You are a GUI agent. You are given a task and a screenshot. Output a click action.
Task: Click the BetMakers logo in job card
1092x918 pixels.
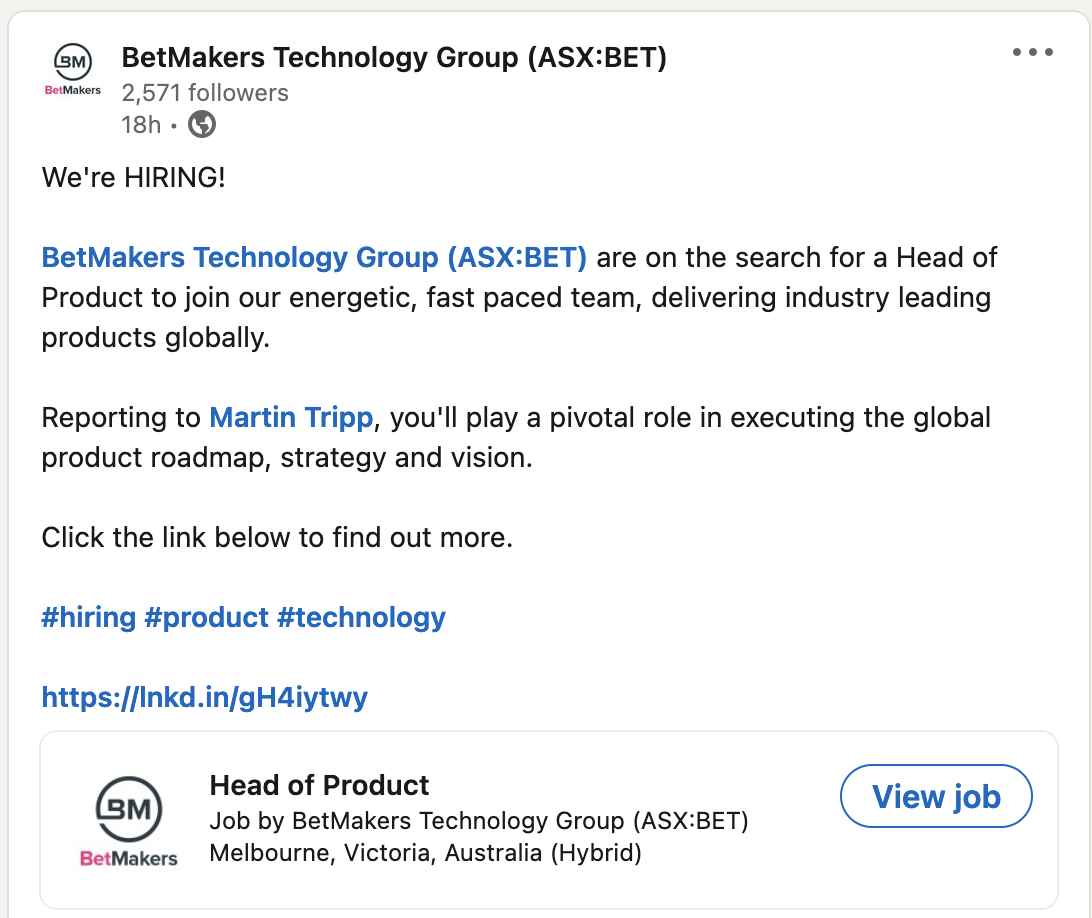click(x=128, y=821)
